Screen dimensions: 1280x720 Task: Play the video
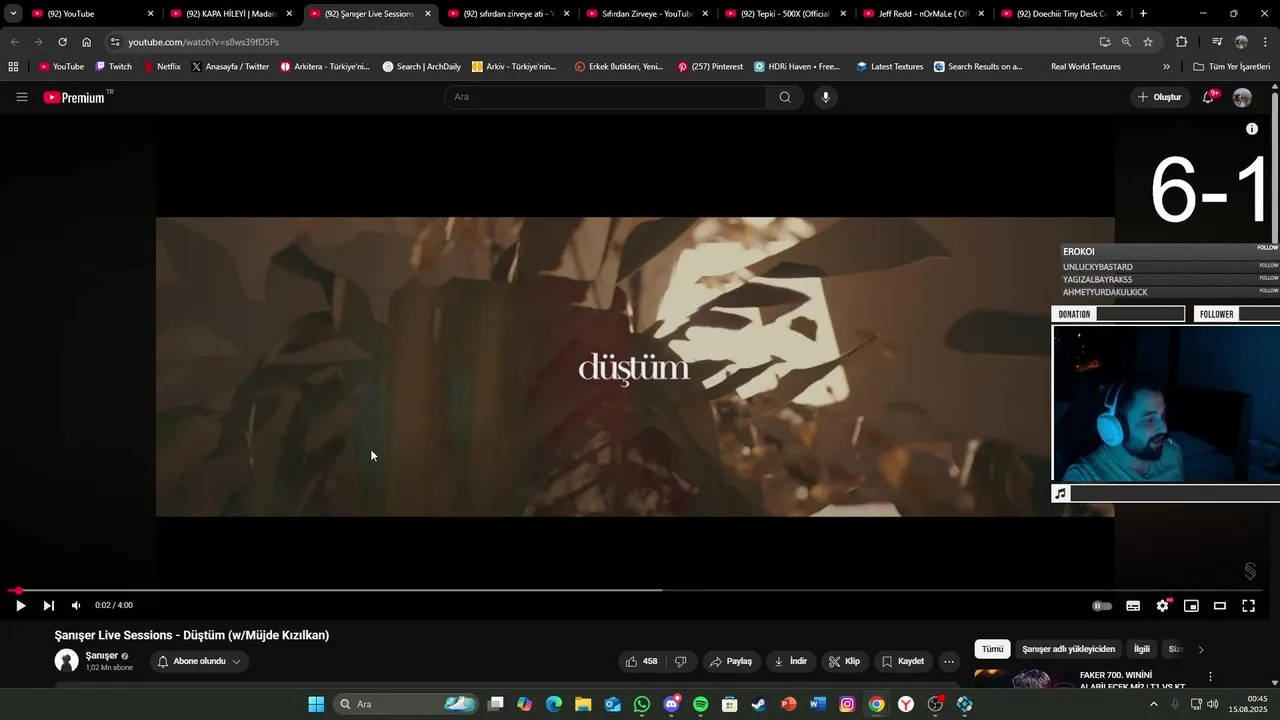20,605
